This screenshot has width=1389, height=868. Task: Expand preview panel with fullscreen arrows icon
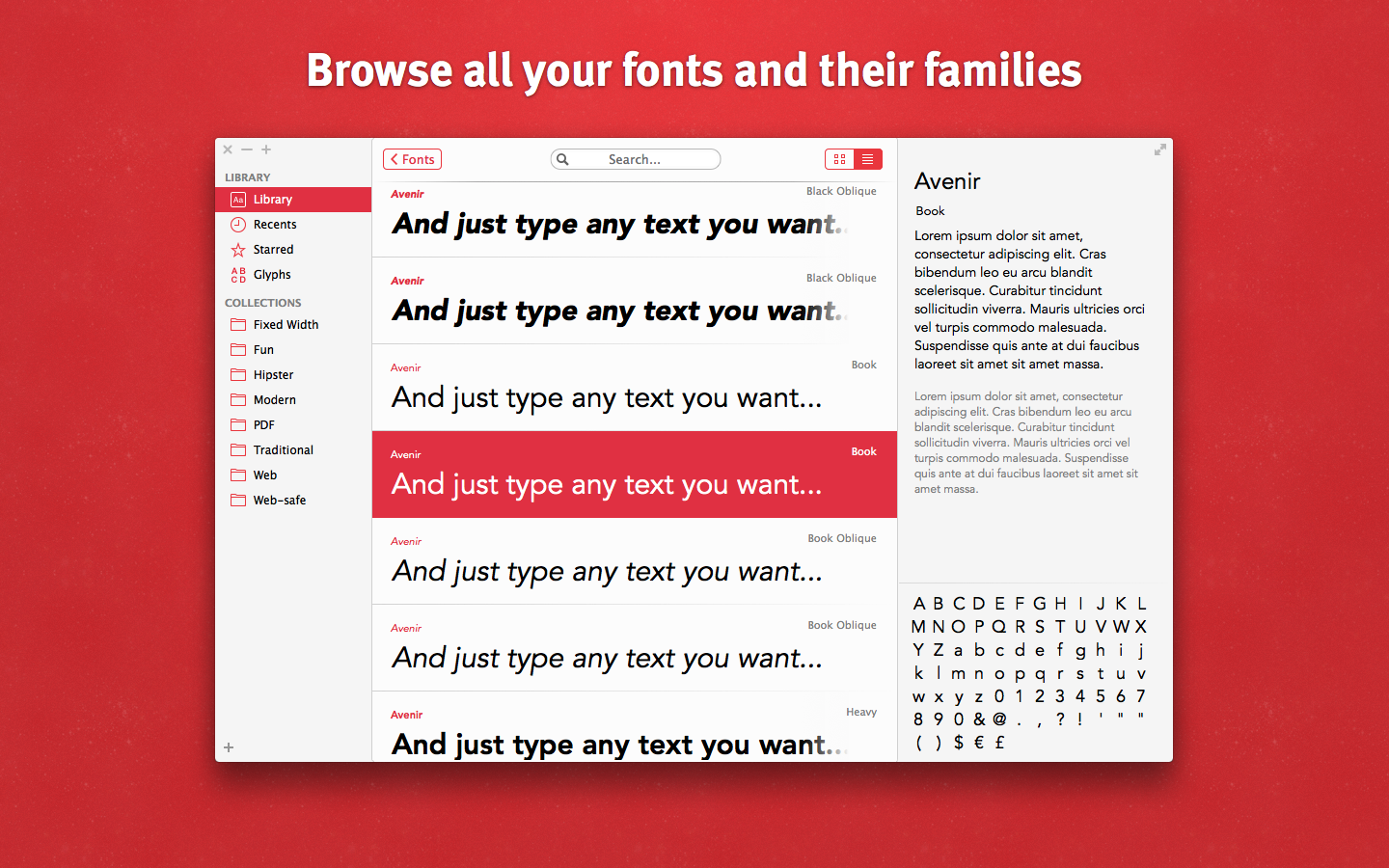tap(1160, 149)
